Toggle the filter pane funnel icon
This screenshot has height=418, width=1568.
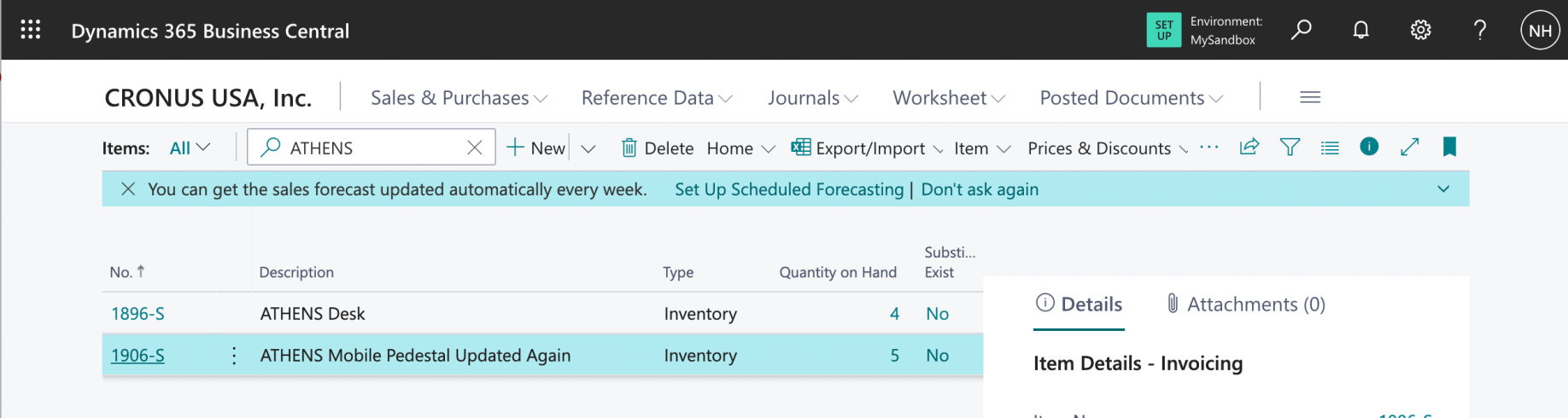1290,147
